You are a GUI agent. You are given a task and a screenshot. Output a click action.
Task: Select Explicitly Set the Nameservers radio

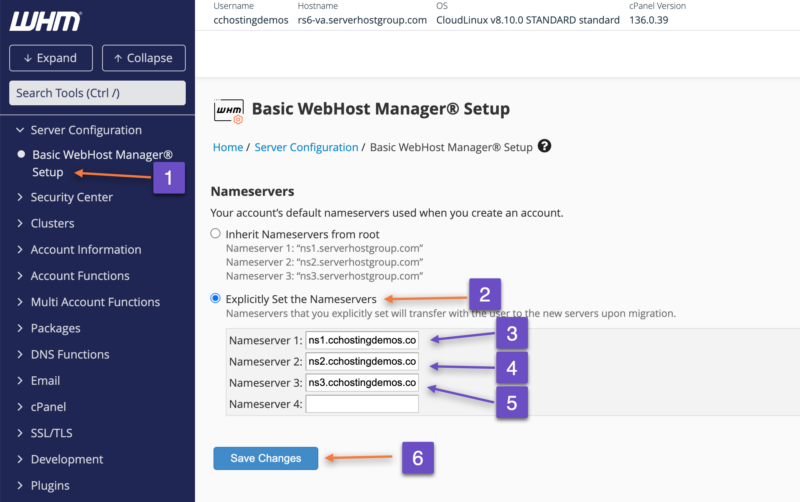215,298
